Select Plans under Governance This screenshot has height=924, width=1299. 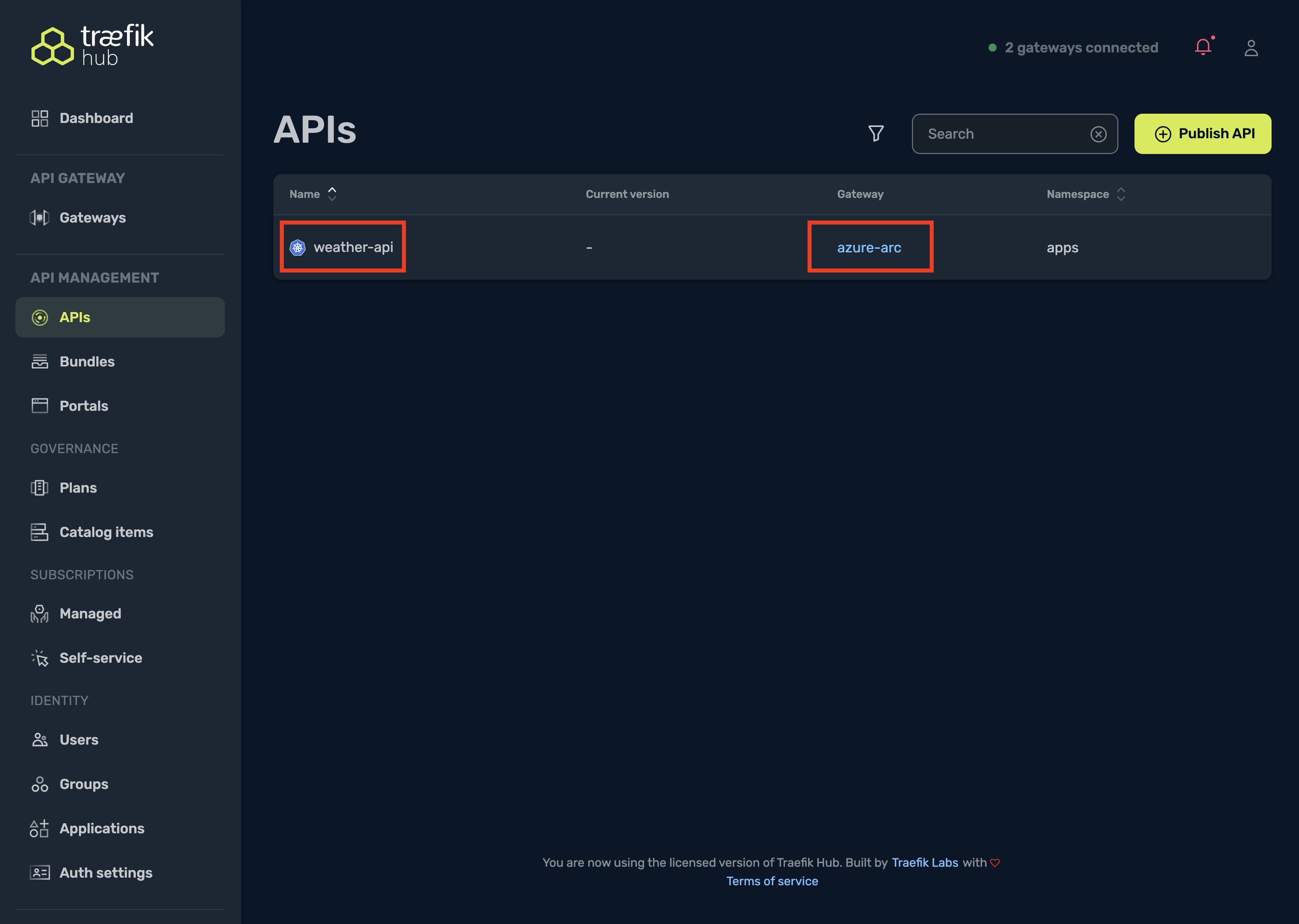tap(78, 488)
